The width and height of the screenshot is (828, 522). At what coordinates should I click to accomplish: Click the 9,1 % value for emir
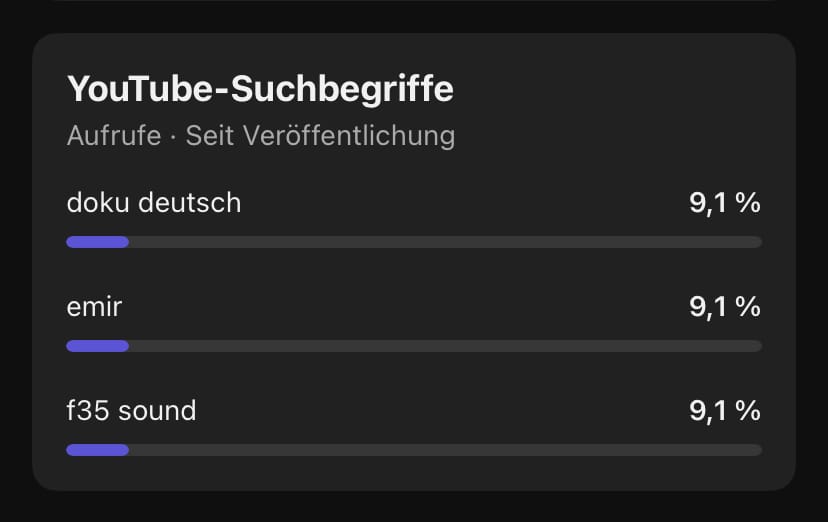pyautogui.click(x=724, y=307)
